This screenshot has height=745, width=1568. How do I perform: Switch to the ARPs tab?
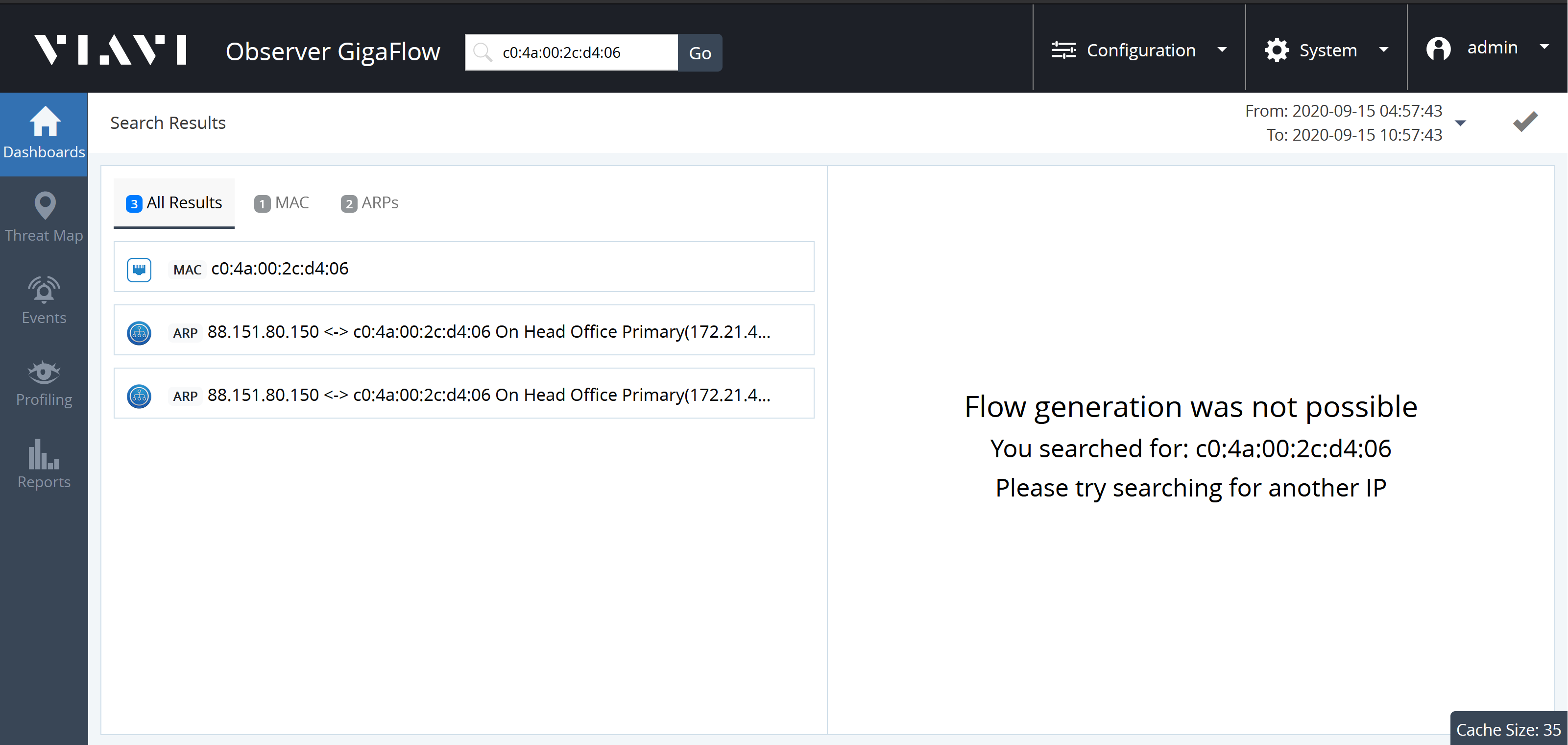pyautogui.click(x=369, y=203)
